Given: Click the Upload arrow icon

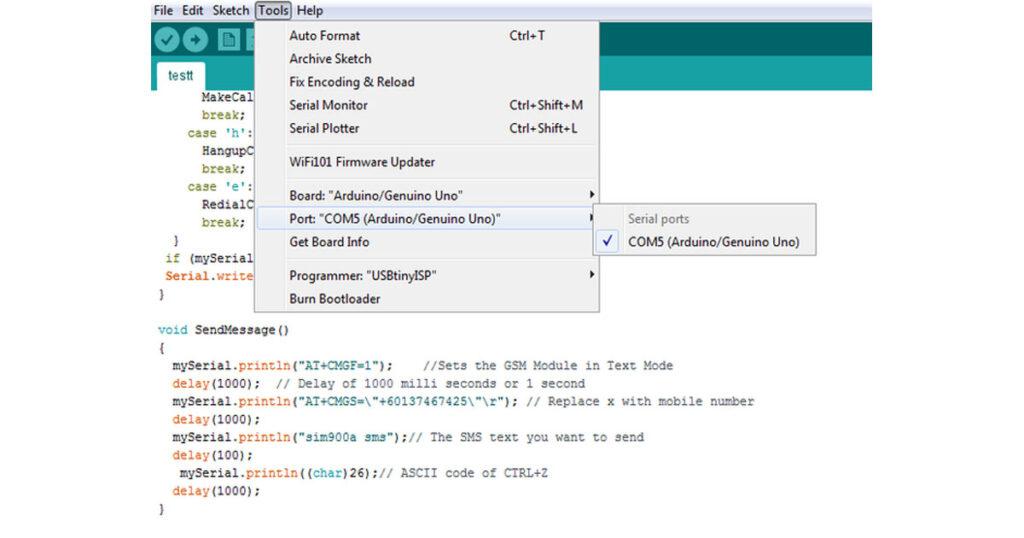Looking at the screenshot, I should click(194, 40).
